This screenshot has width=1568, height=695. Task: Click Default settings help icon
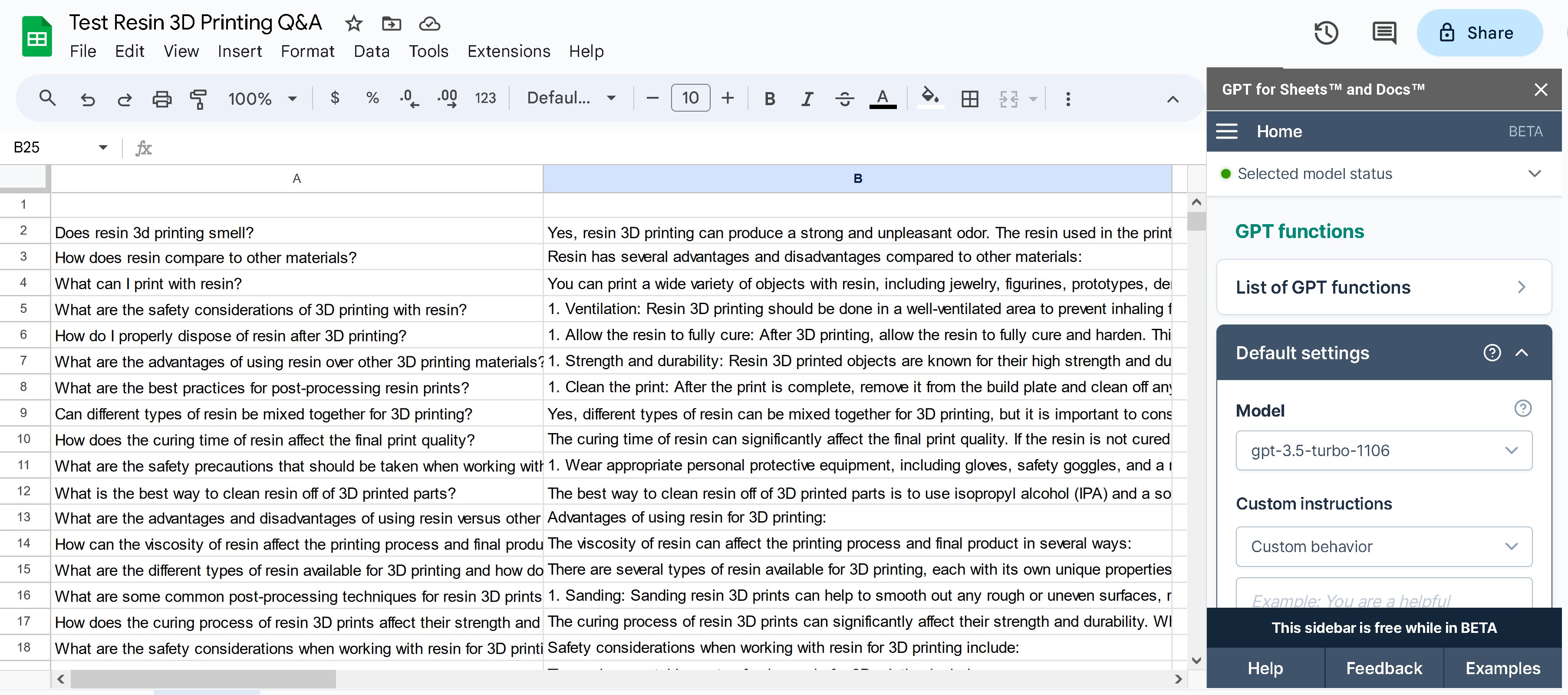pyautogui.click(x=1492, y=353)
